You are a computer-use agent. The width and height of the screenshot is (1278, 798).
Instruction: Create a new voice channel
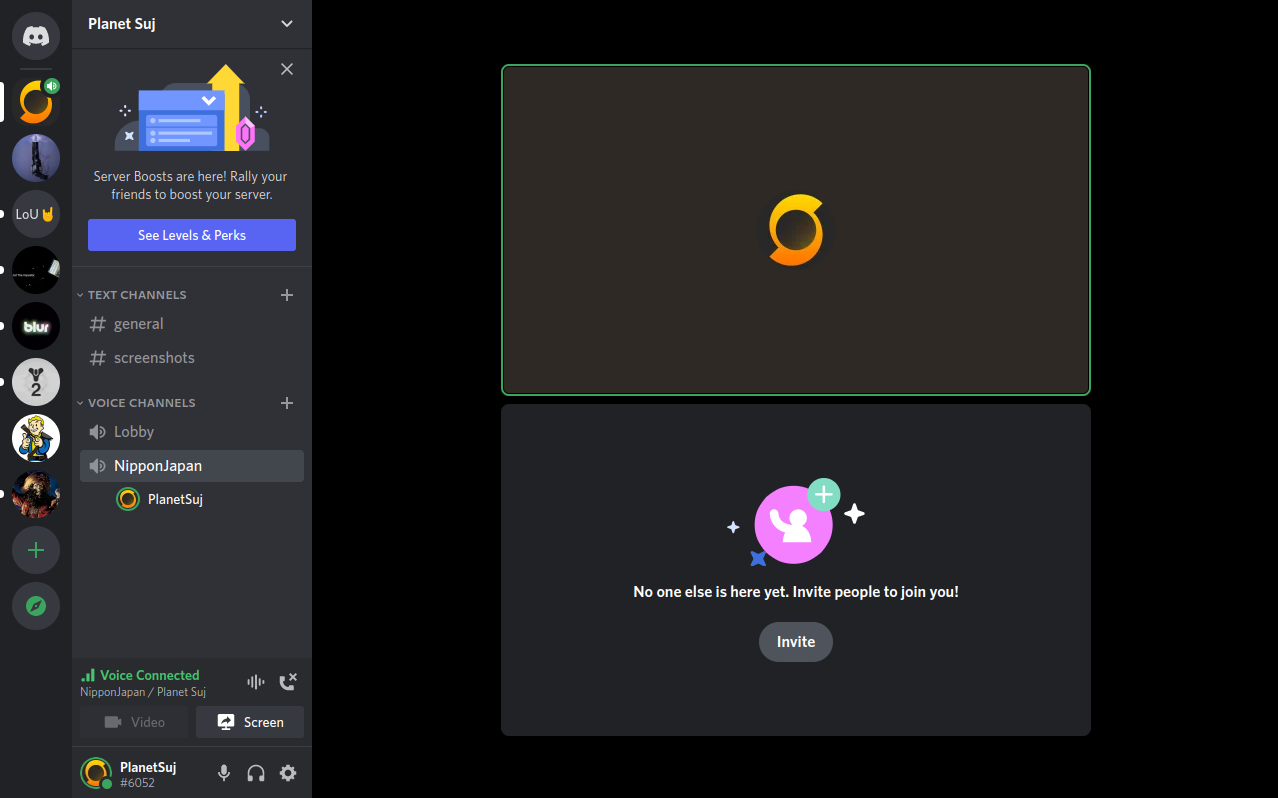(287, 403)
